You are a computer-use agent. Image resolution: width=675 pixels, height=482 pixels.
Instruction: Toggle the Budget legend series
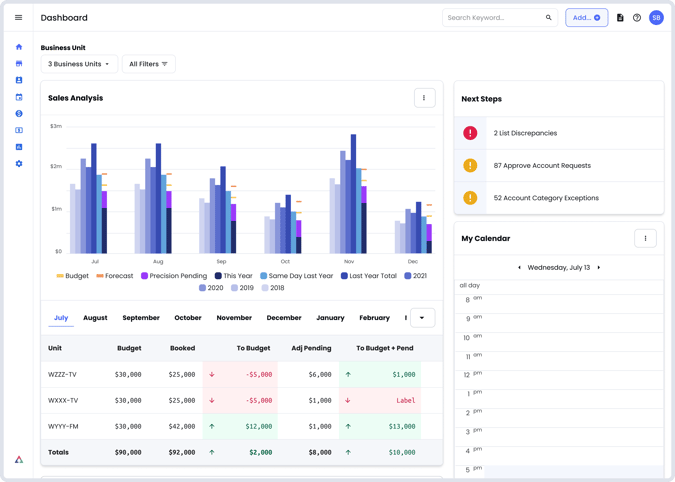click(72, 276)
